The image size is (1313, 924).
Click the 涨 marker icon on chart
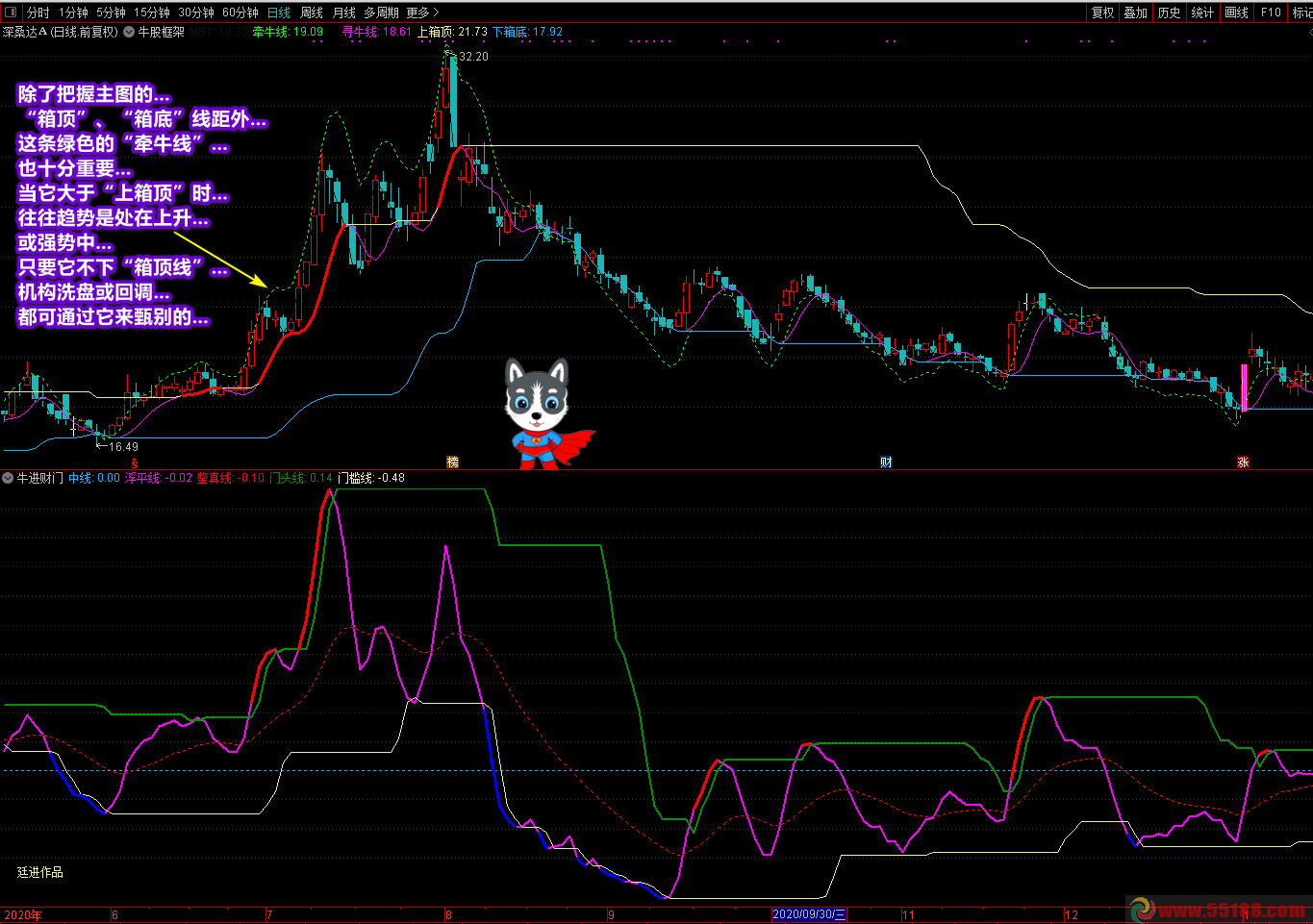pyautogui.click(x=1243, y=462)
